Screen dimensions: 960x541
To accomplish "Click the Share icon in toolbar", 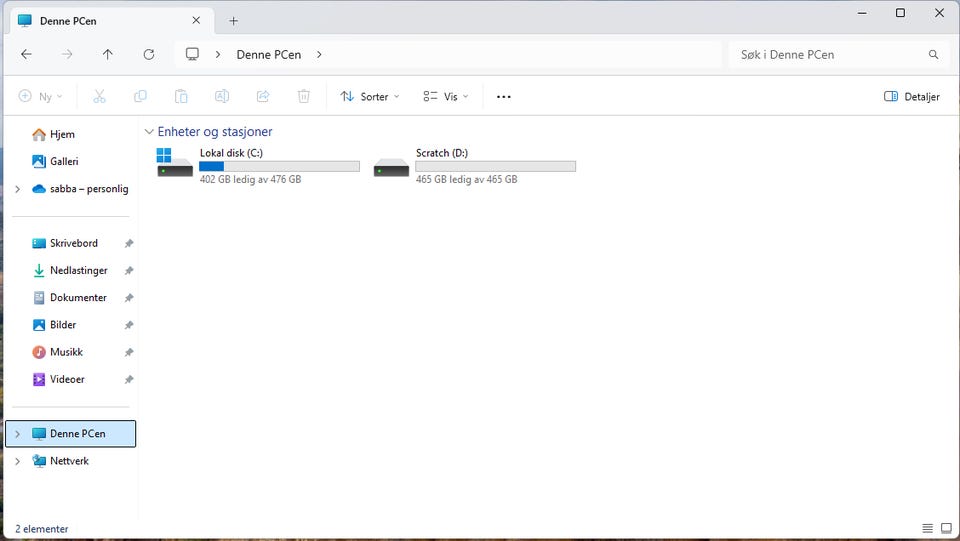I will (263, 96).
